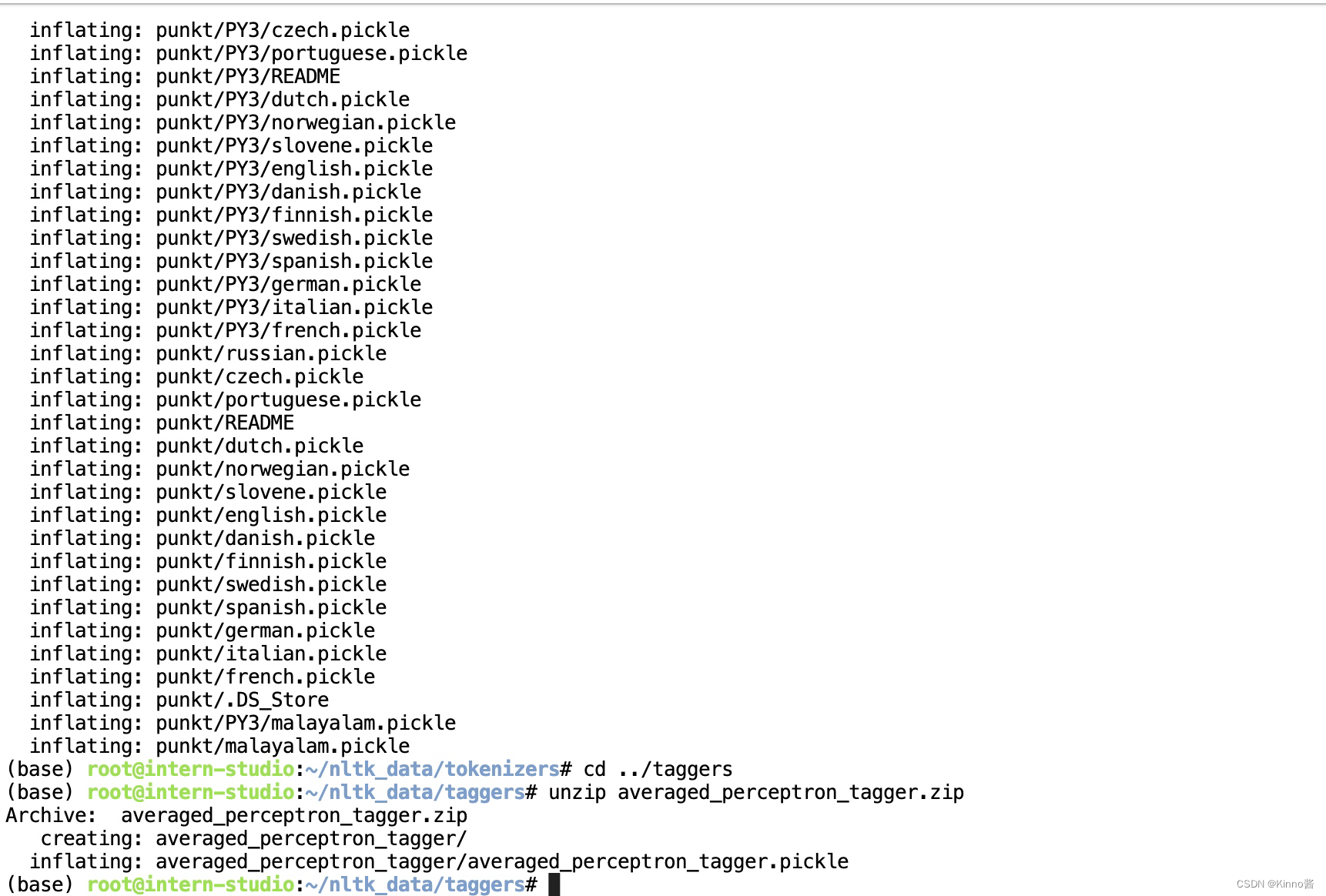Select the punkt/PY3/italian.pickle line
Screen dimensions: 1326x896
click(231, 307)
